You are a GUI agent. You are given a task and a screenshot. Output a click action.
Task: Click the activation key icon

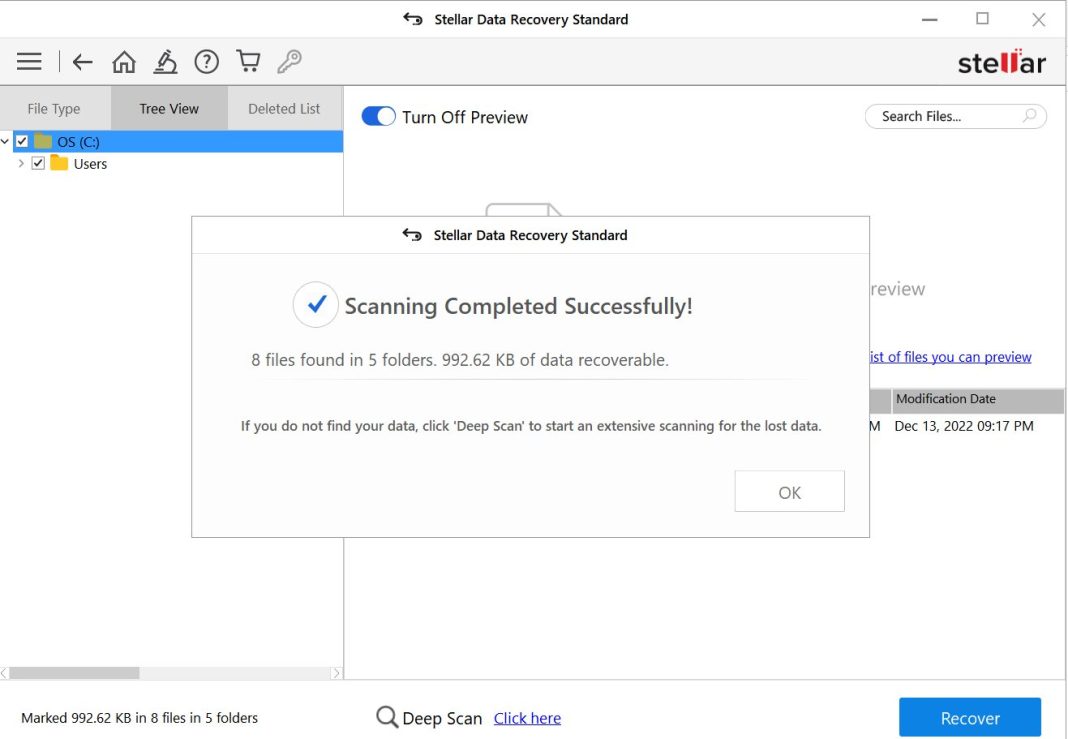[x=289, y=61]
